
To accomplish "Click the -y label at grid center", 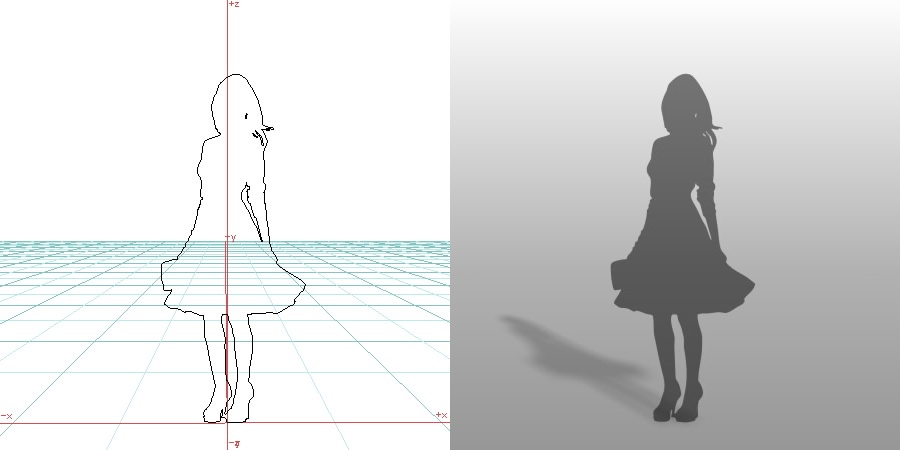I will (230, 238).
